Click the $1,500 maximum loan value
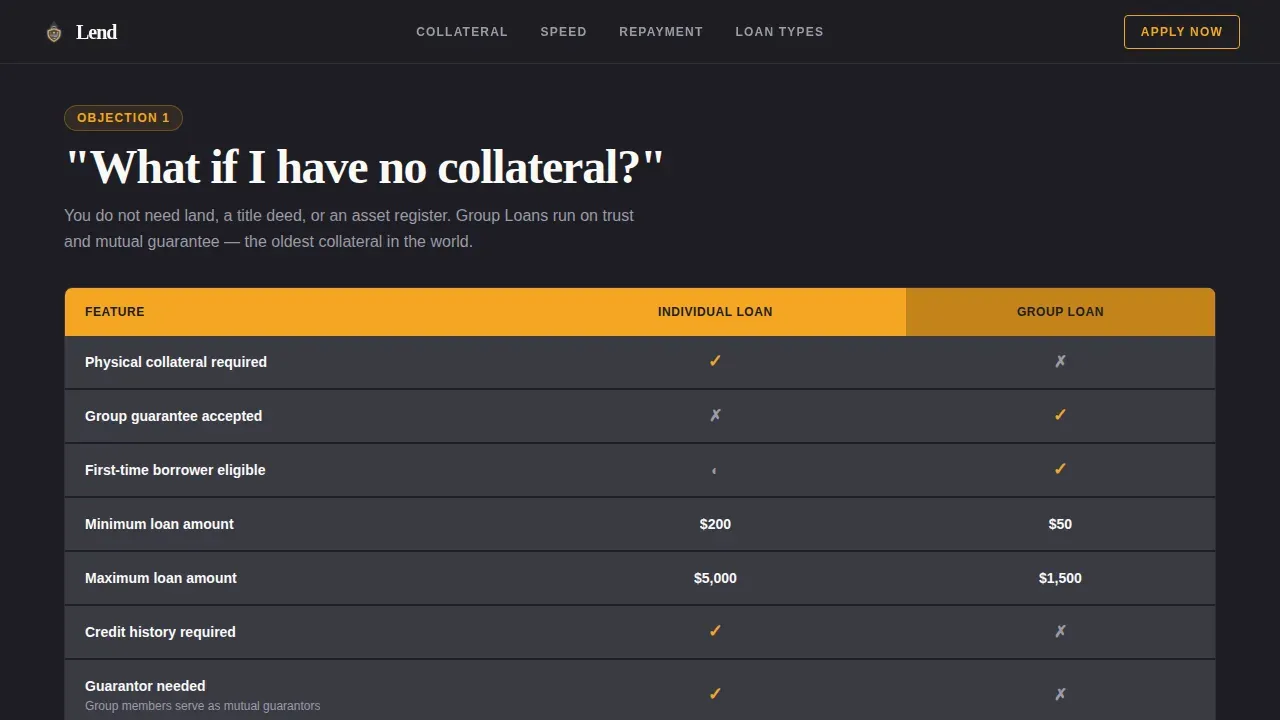Viewport: 1280px width, 720px height. tap(1060, 578)
